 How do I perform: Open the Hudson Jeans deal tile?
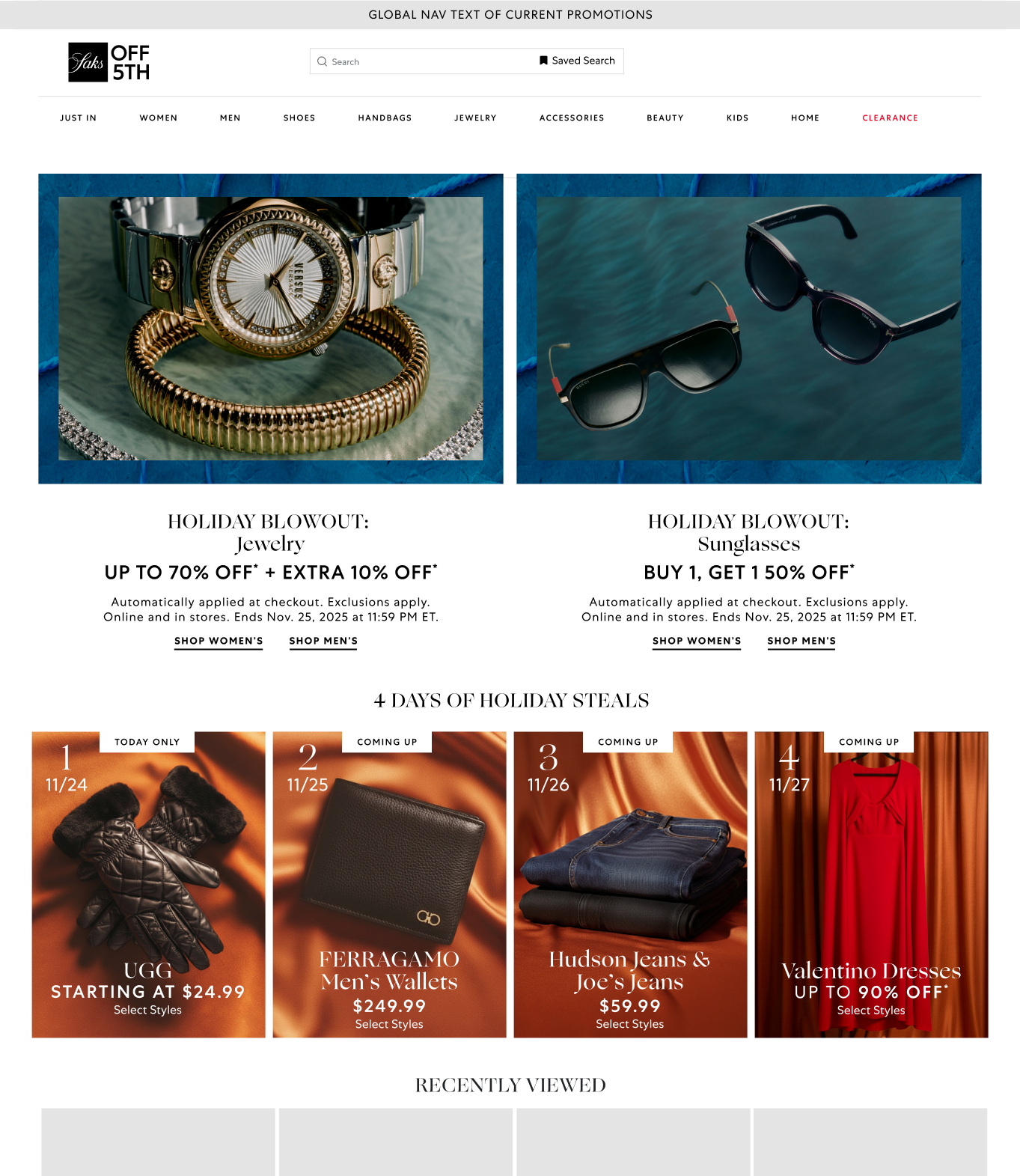[x=630, y=885]
